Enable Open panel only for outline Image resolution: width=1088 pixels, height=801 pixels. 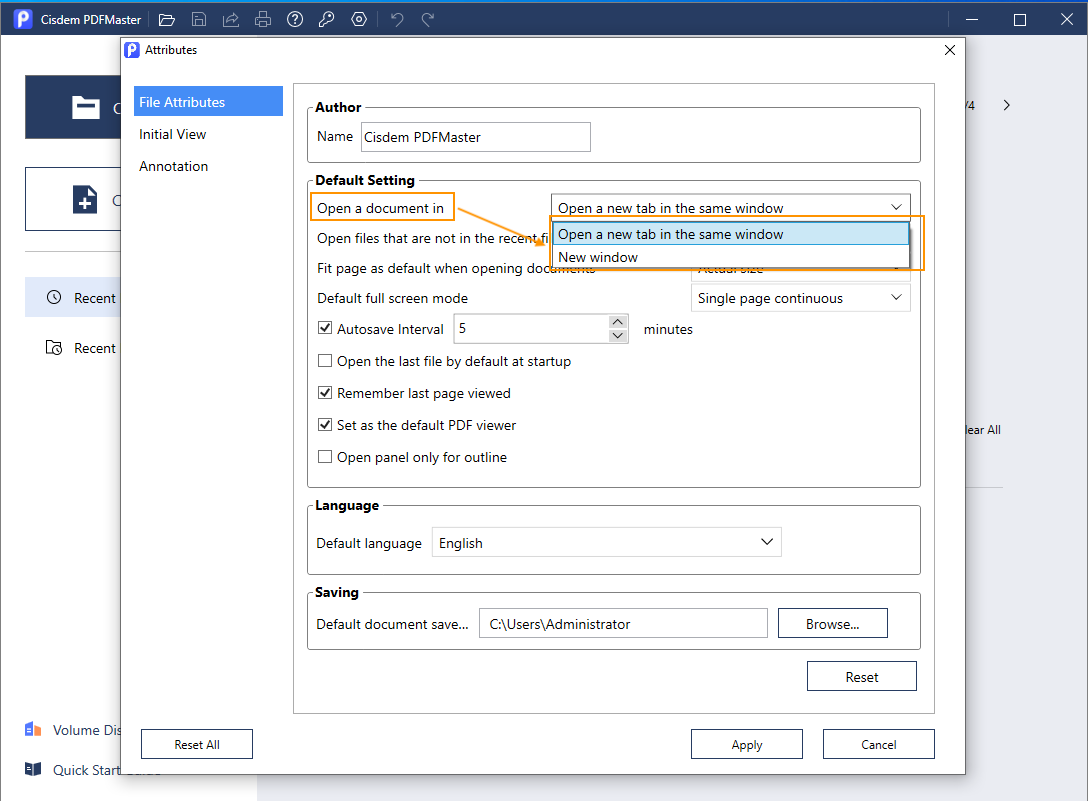pyautogui.click(x=325, y=457)
